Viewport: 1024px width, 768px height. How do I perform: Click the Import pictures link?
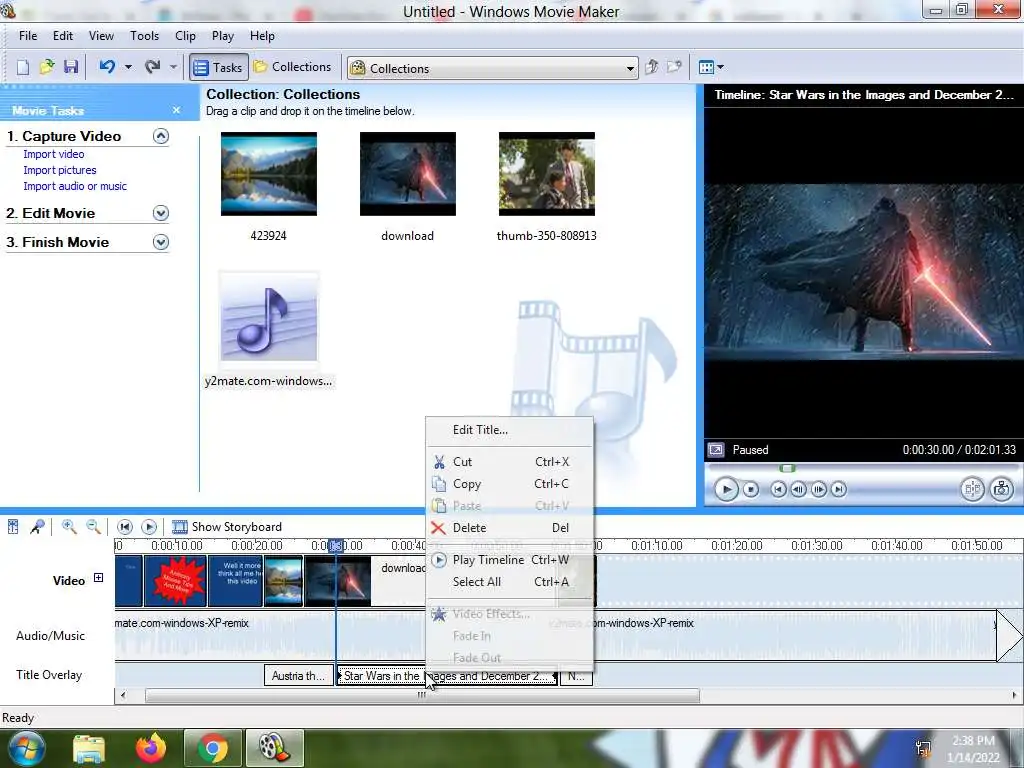[x=59, y=170]
